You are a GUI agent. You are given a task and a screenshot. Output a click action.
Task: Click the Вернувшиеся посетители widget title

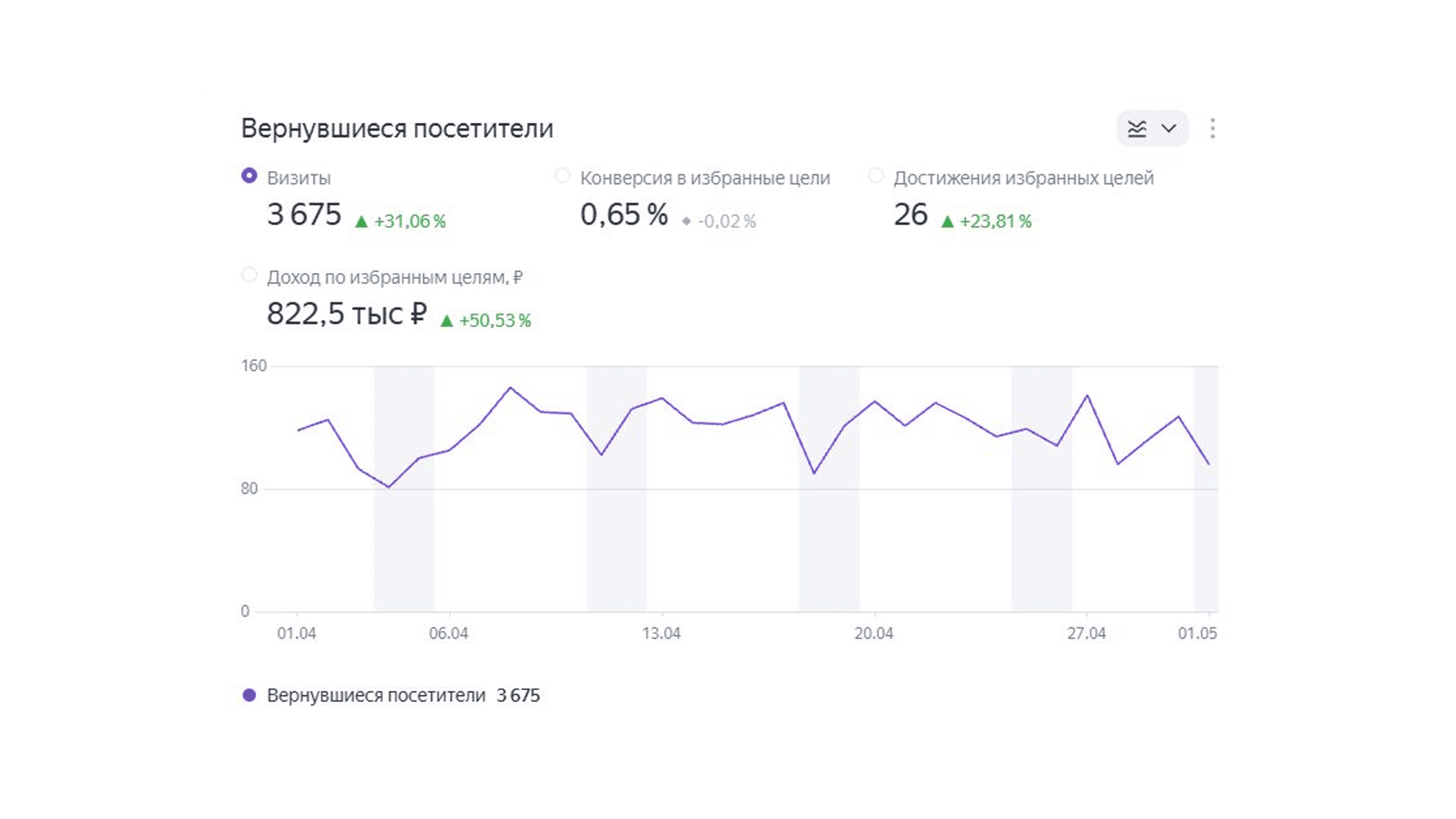(x=397, y=129)
